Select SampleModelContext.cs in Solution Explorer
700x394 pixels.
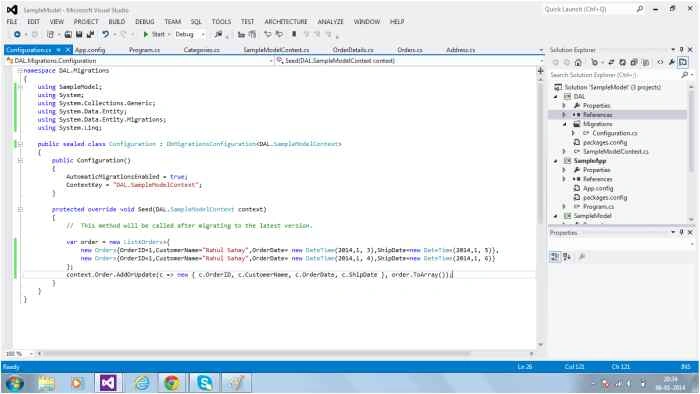pos(615,152)
